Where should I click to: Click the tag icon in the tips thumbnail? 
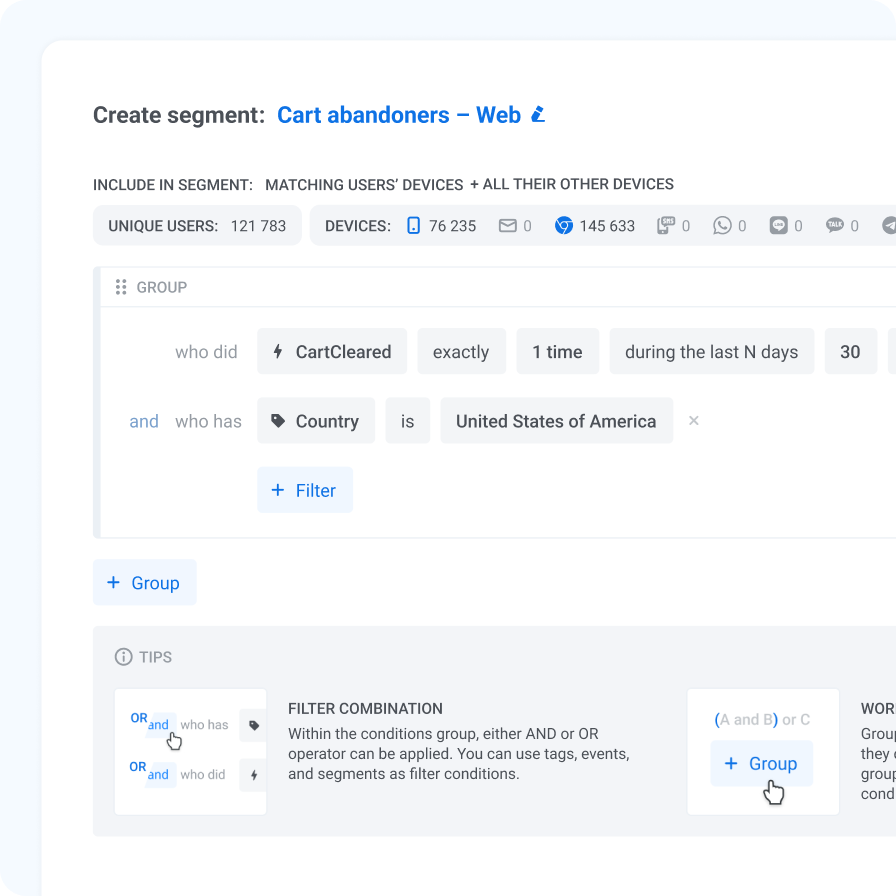pyautogui.click(x=254, y=725)
